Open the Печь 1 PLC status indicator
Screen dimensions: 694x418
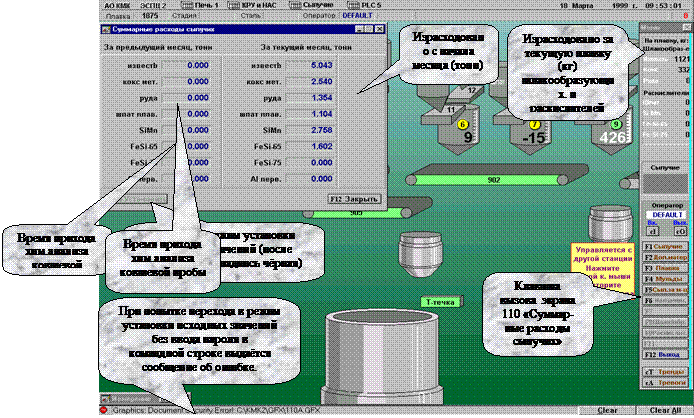tap(200, 5)
